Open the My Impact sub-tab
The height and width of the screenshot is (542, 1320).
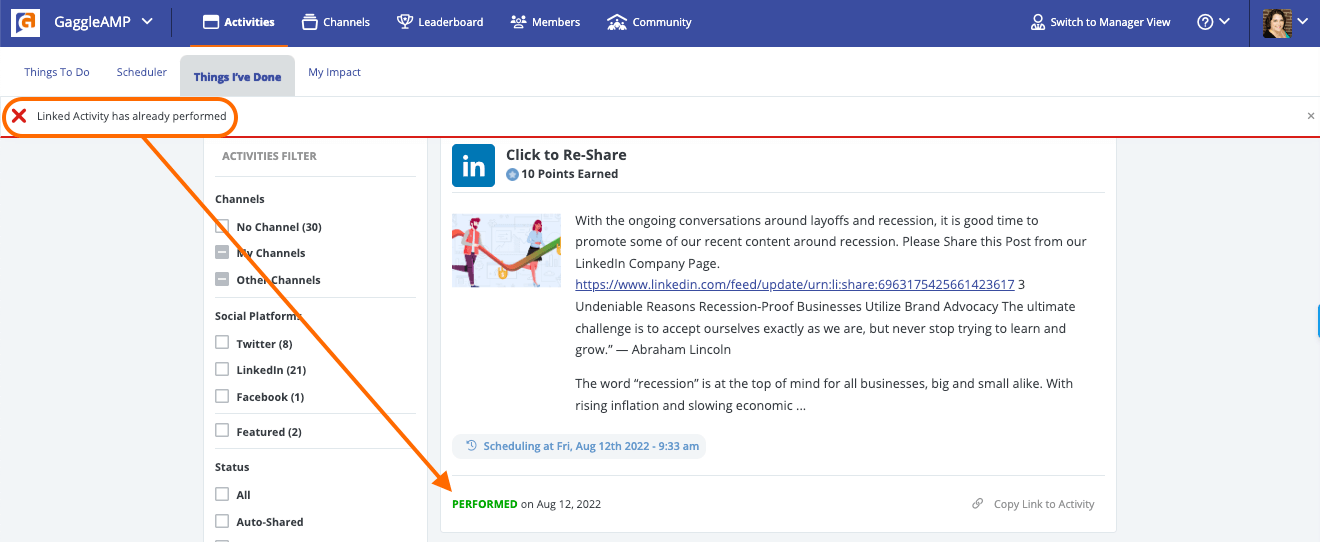point(334,72)
